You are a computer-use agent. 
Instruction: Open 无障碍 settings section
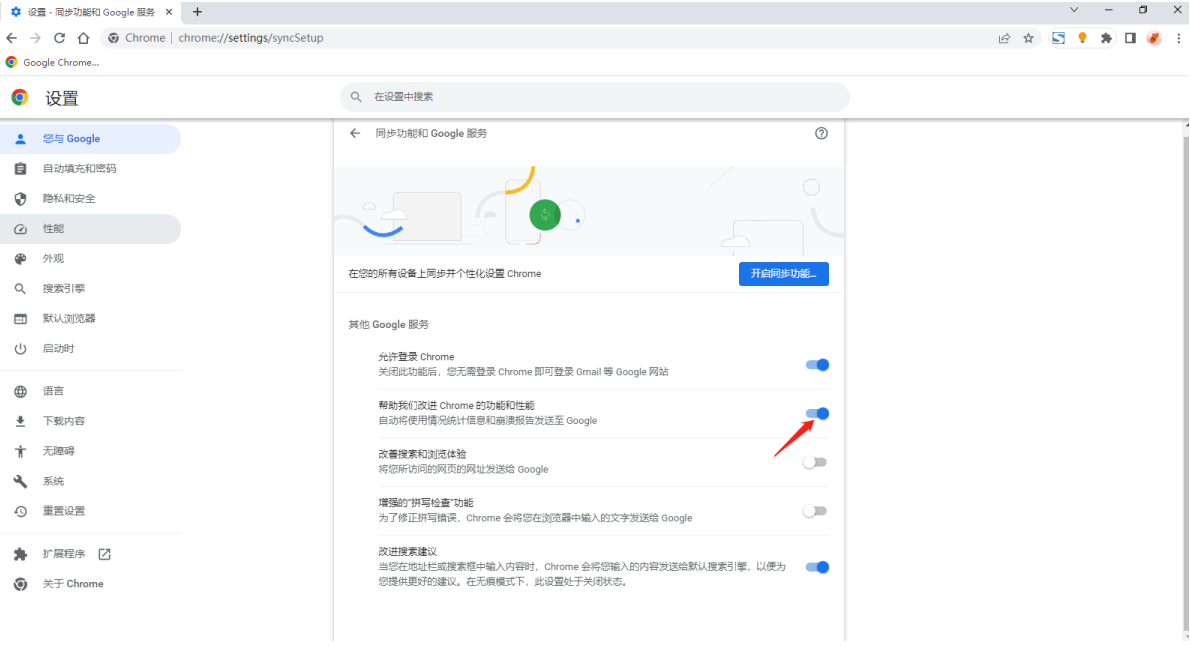click(x=90, y=451)
